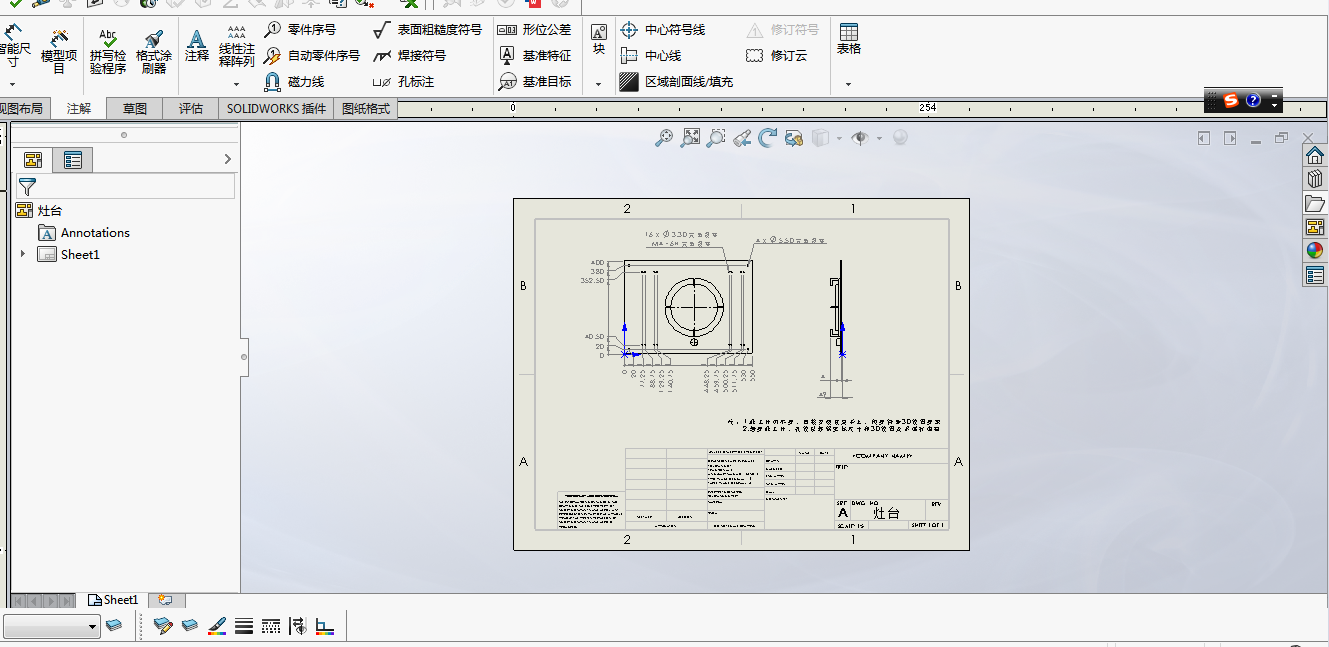The width and height of the screenshot is (1329, 647).
Task: Open the Appearances color ball pane
Action: [1315, 251]
